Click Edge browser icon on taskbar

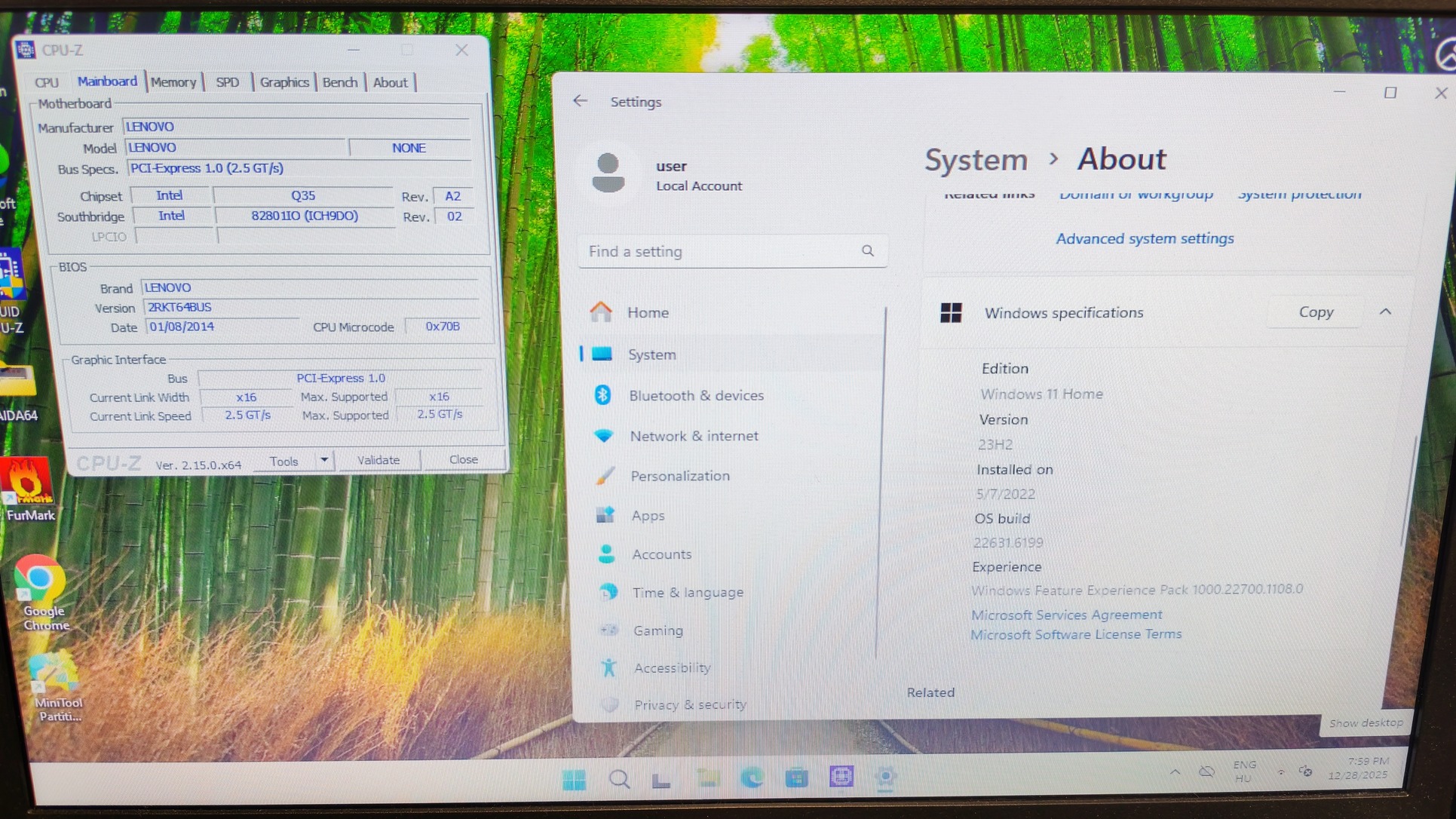[752, 778]
